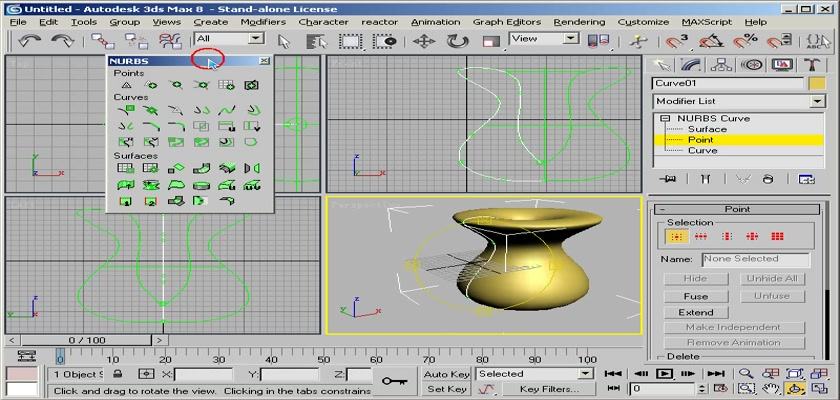The width and height of the screenshot is (840, 400).
Task: Switch to the Hierarchy command panel tab
Action: tap(721, 65)
